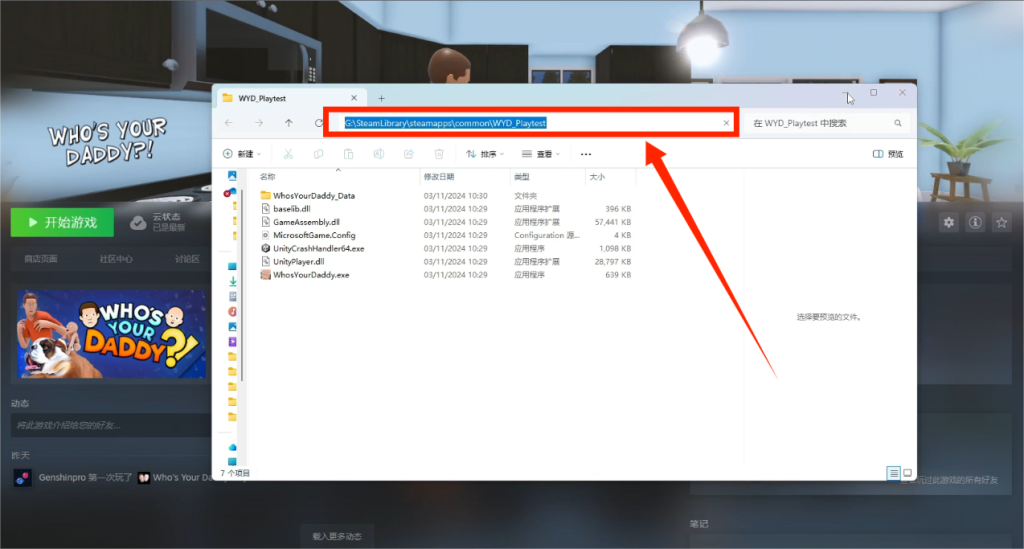This screenshot has width=1024, height=549.
Task: Click the Steam activity share text field
Action: coord(111,425)
